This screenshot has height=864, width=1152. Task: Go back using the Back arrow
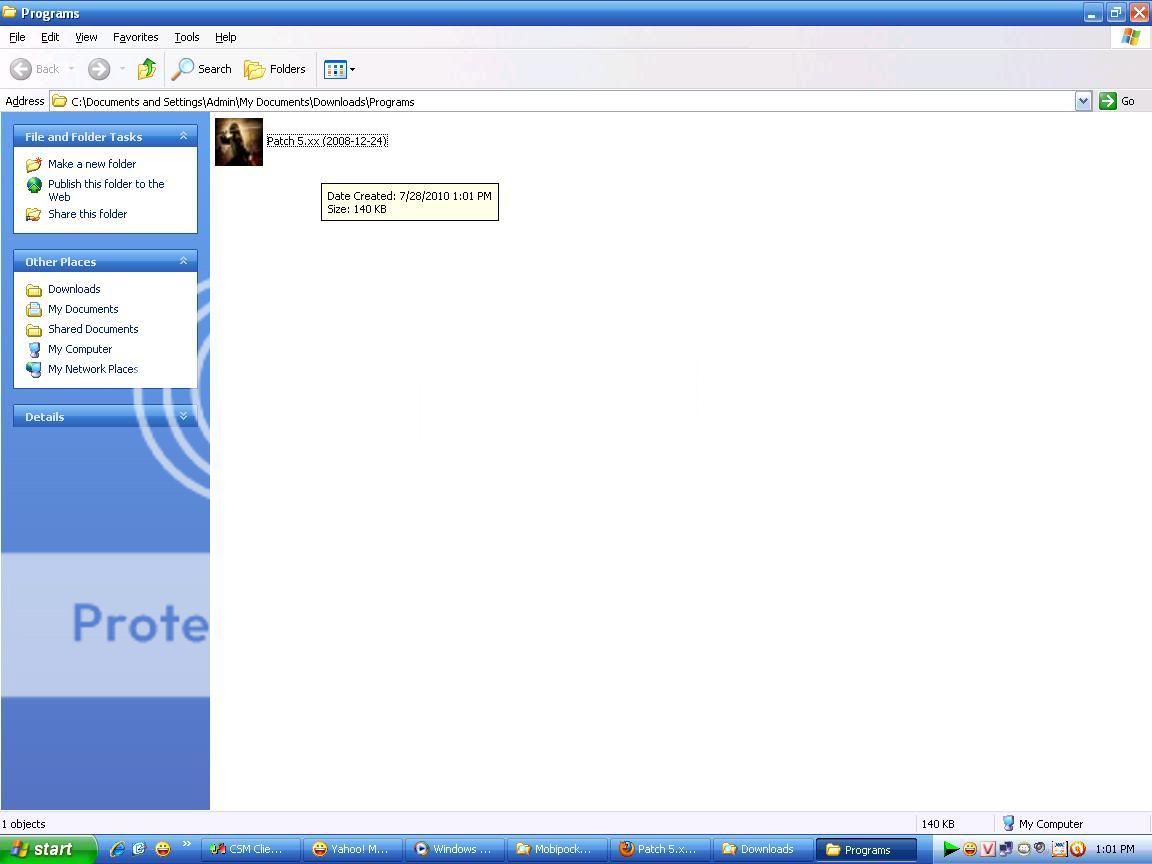click(x=34, y=69)
